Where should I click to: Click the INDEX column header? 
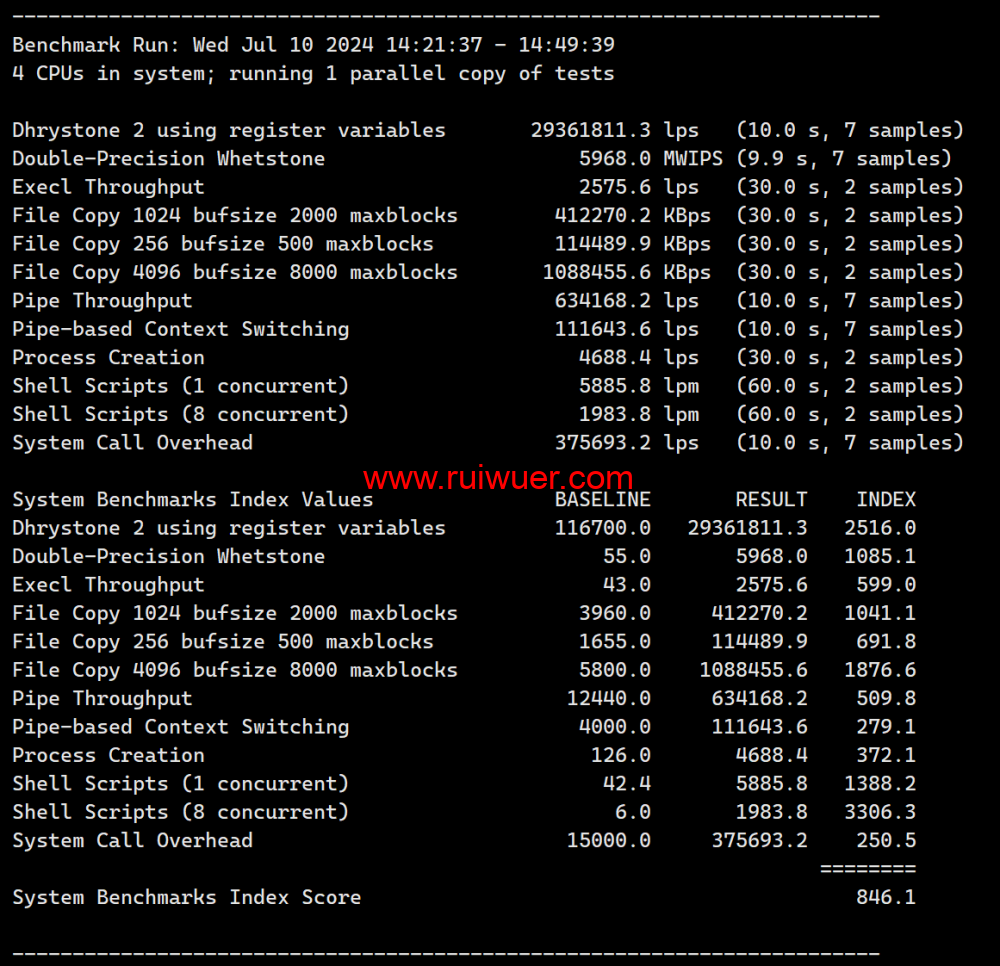click(885, 500)
